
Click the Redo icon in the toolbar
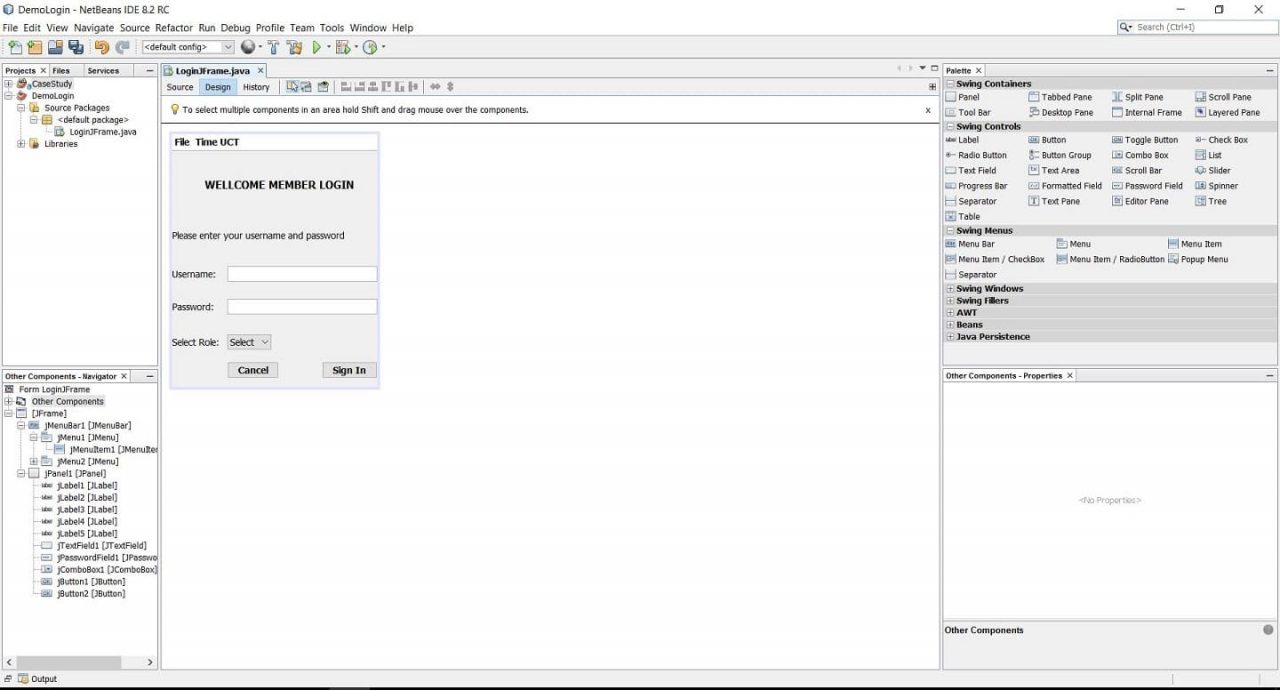tap(121, 47)
